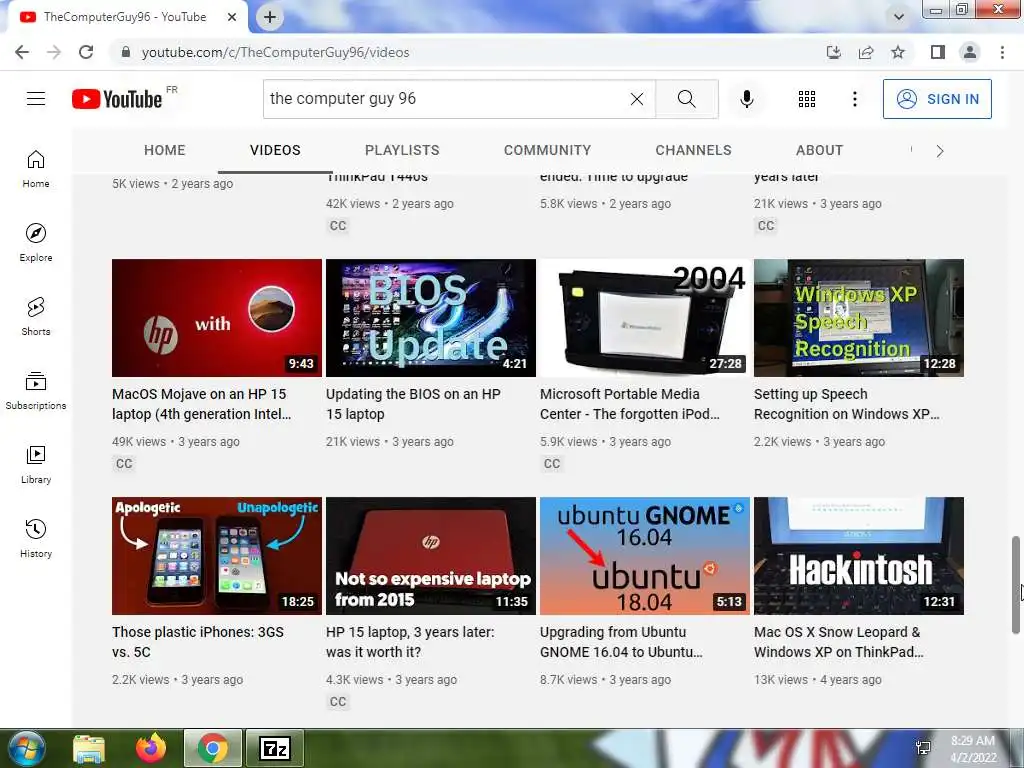Switch to the CHANNELS channel tab

(694, 150)
